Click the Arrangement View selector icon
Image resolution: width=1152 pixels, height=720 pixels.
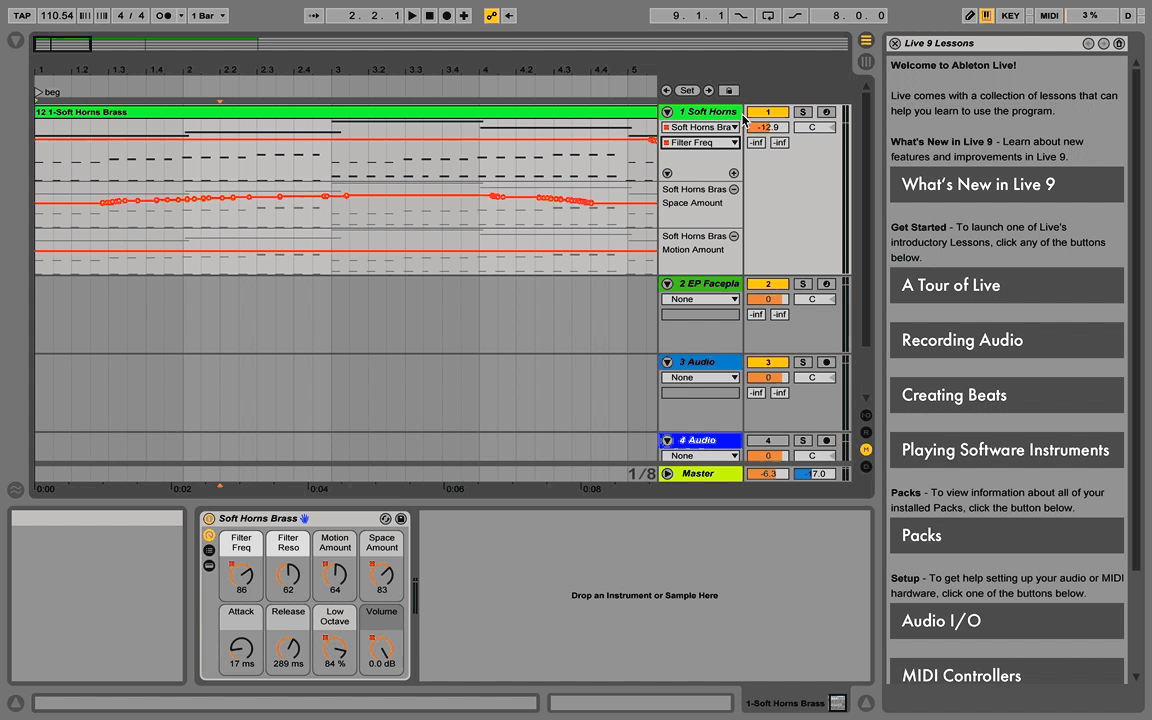point(865,40)
